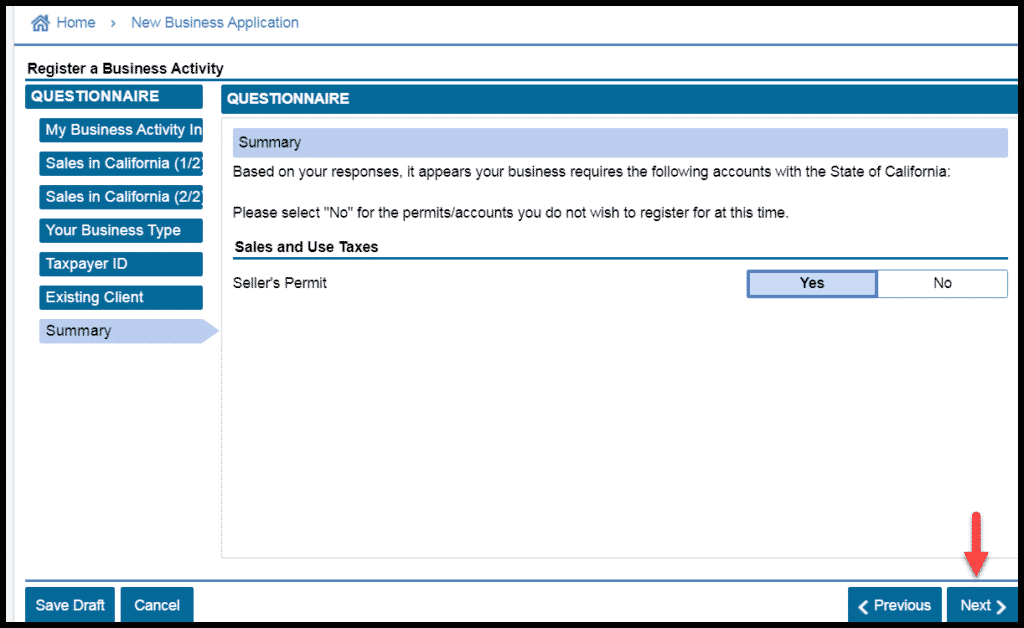Viewport: 1024px width, 628px height.
Task: Click the right chevron icon on Next
Action: coord(1001,606)
